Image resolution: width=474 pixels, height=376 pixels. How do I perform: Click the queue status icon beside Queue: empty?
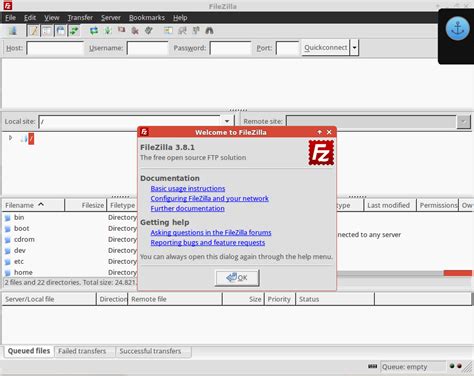372,366
